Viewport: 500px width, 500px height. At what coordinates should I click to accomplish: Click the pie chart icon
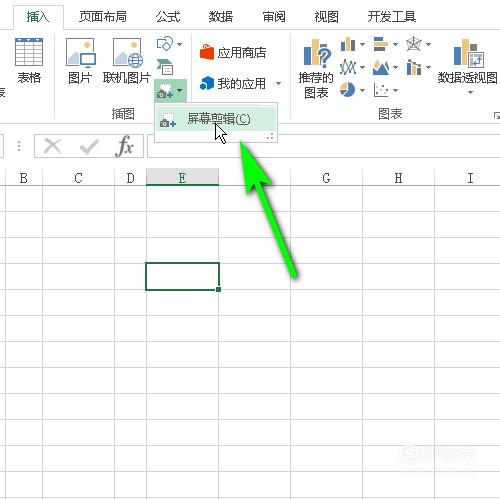[347, 90]
